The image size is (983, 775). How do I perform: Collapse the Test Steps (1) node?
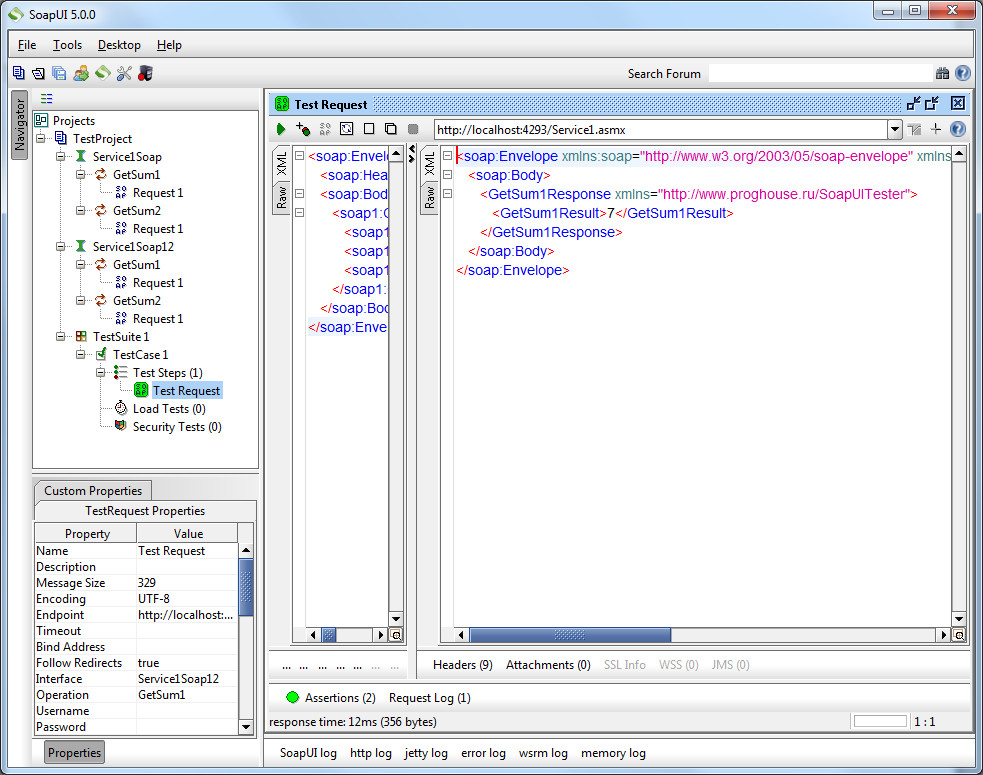click(100, 373)
